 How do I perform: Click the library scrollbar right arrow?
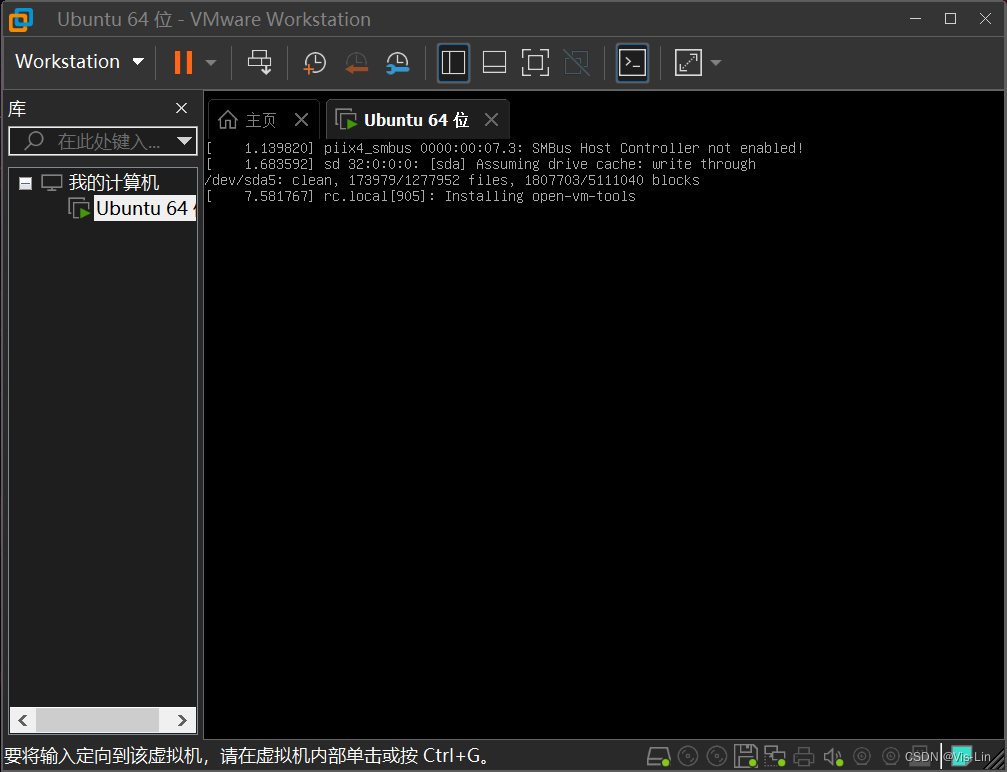click(182, 720)
